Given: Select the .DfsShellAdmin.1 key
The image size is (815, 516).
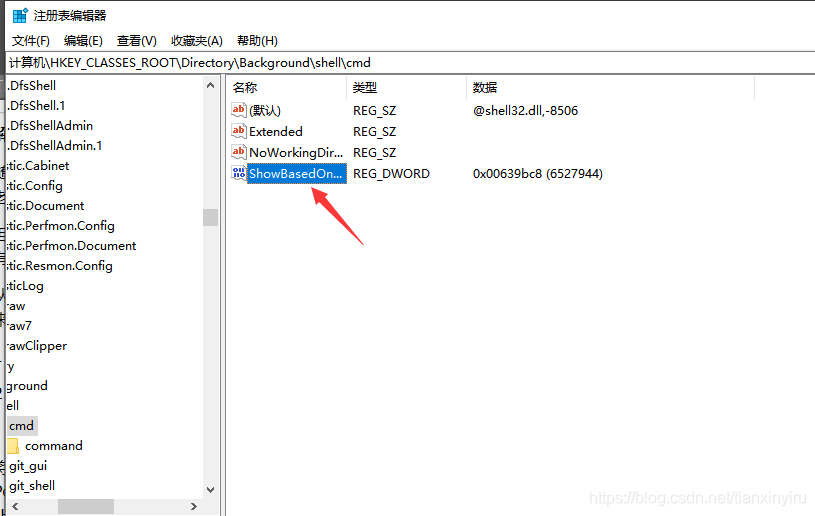Looking at the screenshot, I should (55, 145).
